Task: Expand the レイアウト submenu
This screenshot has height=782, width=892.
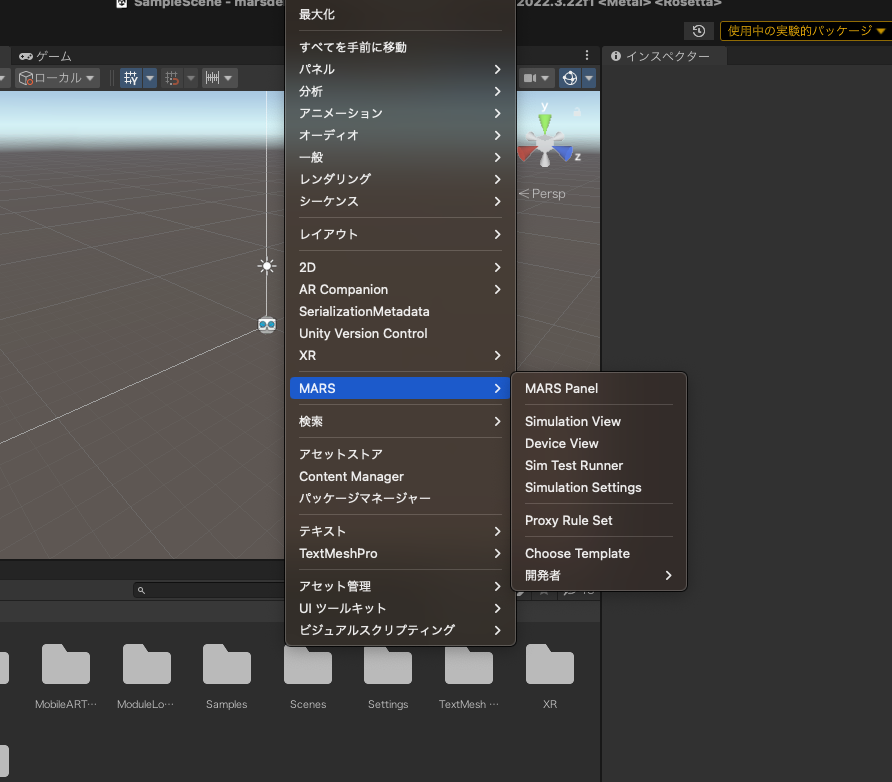Action: tap(400, 234)
